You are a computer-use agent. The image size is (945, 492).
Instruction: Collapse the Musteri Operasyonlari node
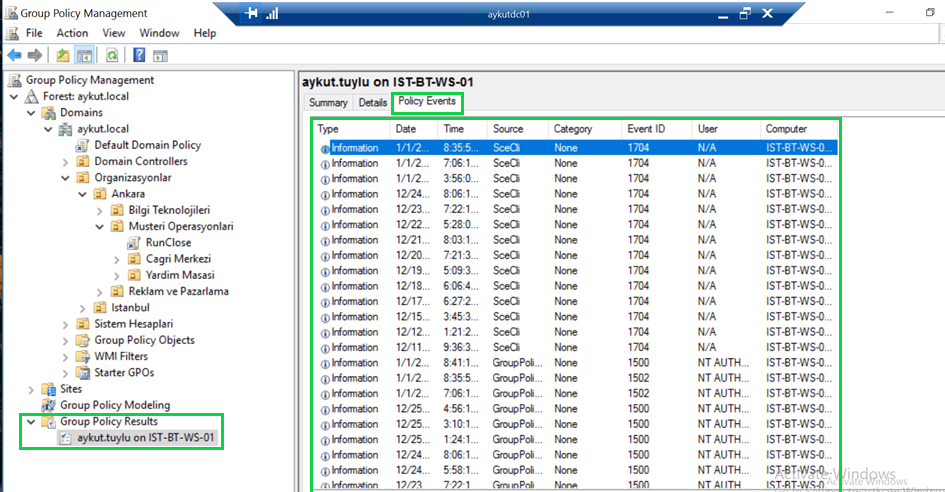(x=99, y=226)
